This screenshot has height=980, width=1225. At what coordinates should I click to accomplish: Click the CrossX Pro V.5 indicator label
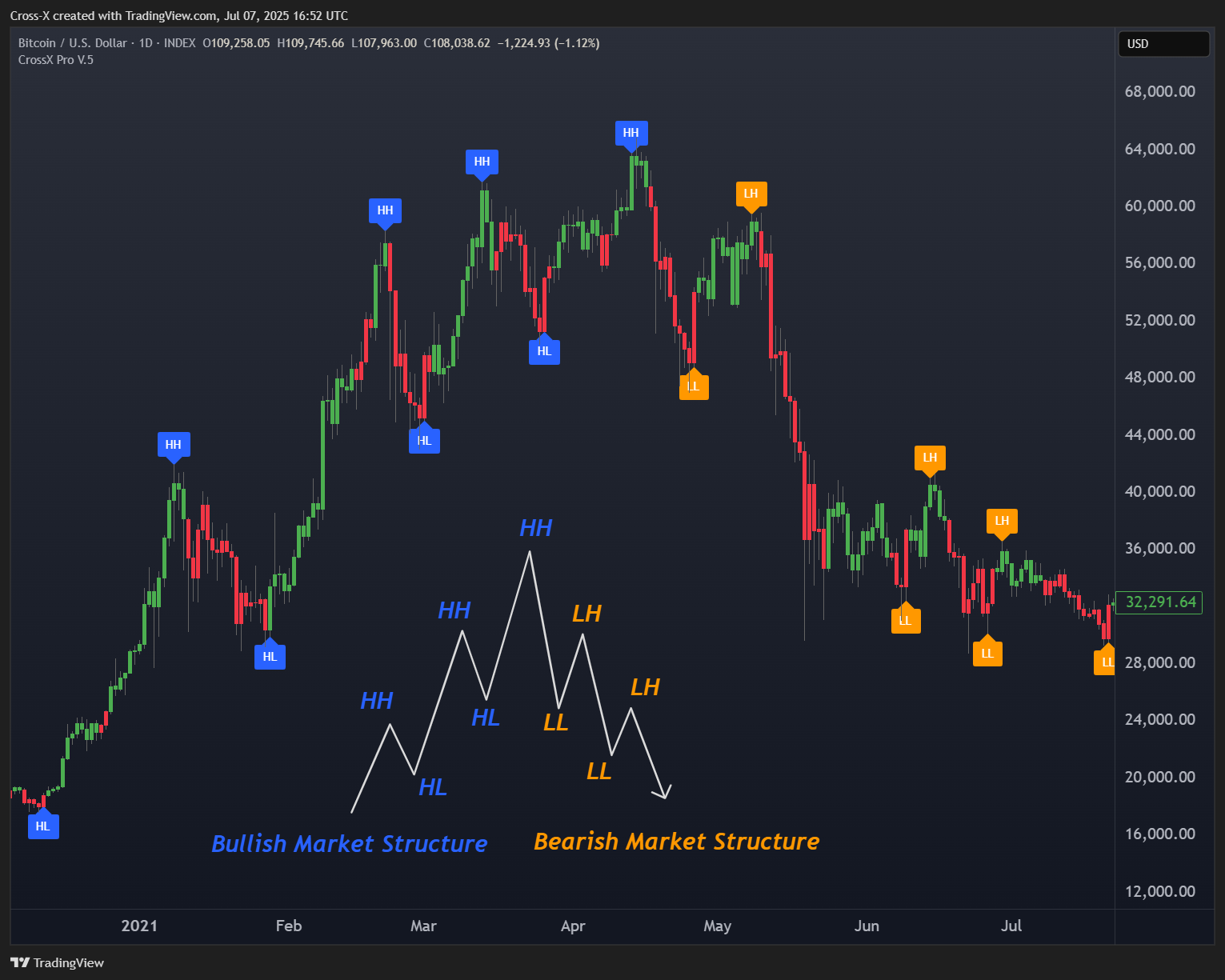pyautogui.click(x=56, y=60)
